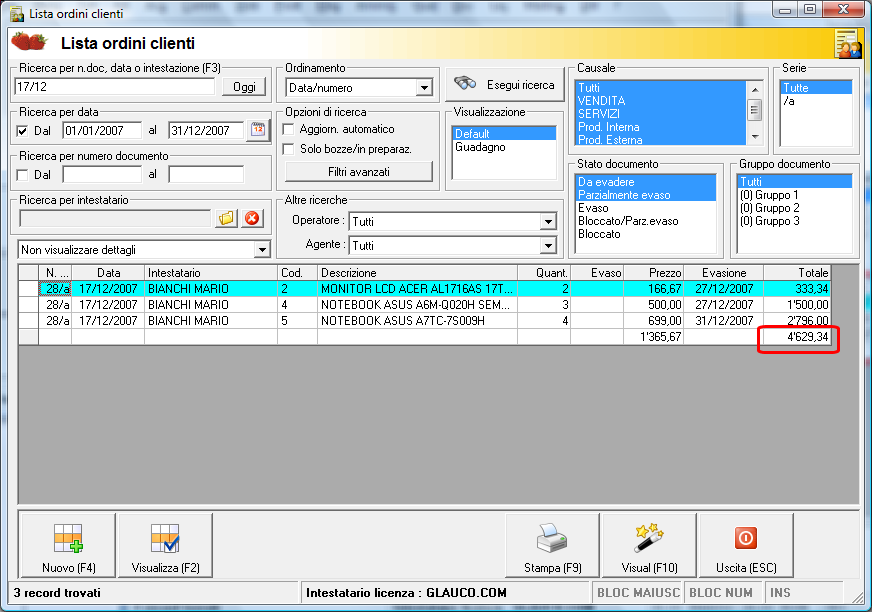Enable Aggiorn. automatico checkbox

coord(288,129)
